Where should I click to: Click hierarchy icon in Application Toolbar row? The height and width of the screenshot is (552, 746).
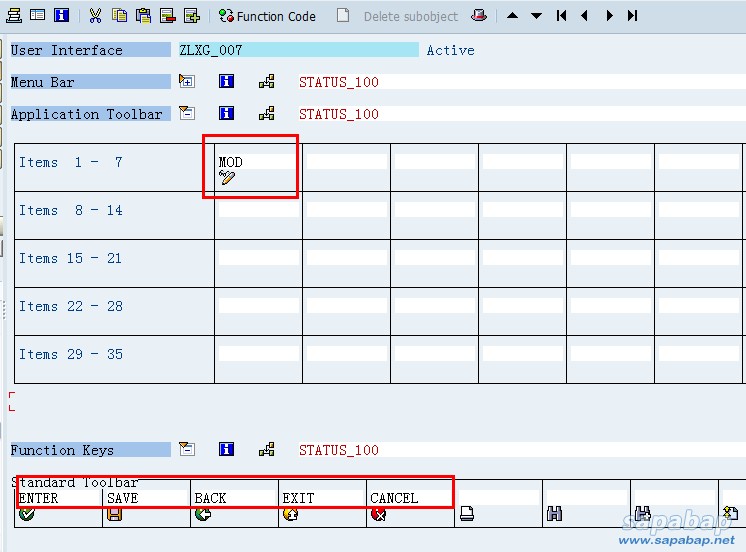pyautogui.click(x=267, y=114)
